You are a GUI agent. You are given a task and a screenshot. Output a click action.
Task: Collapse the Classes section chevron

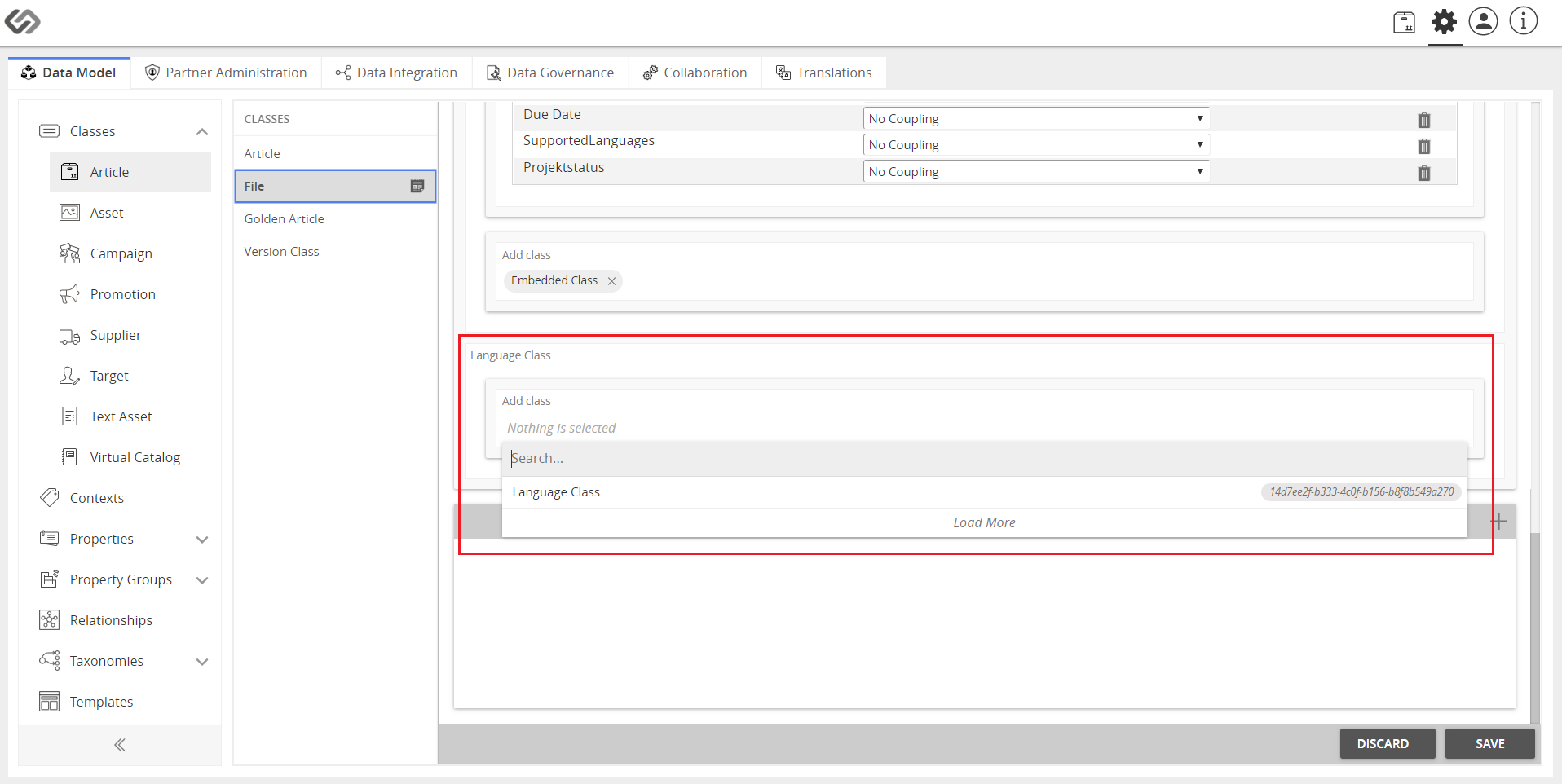[x=202, y=132]
